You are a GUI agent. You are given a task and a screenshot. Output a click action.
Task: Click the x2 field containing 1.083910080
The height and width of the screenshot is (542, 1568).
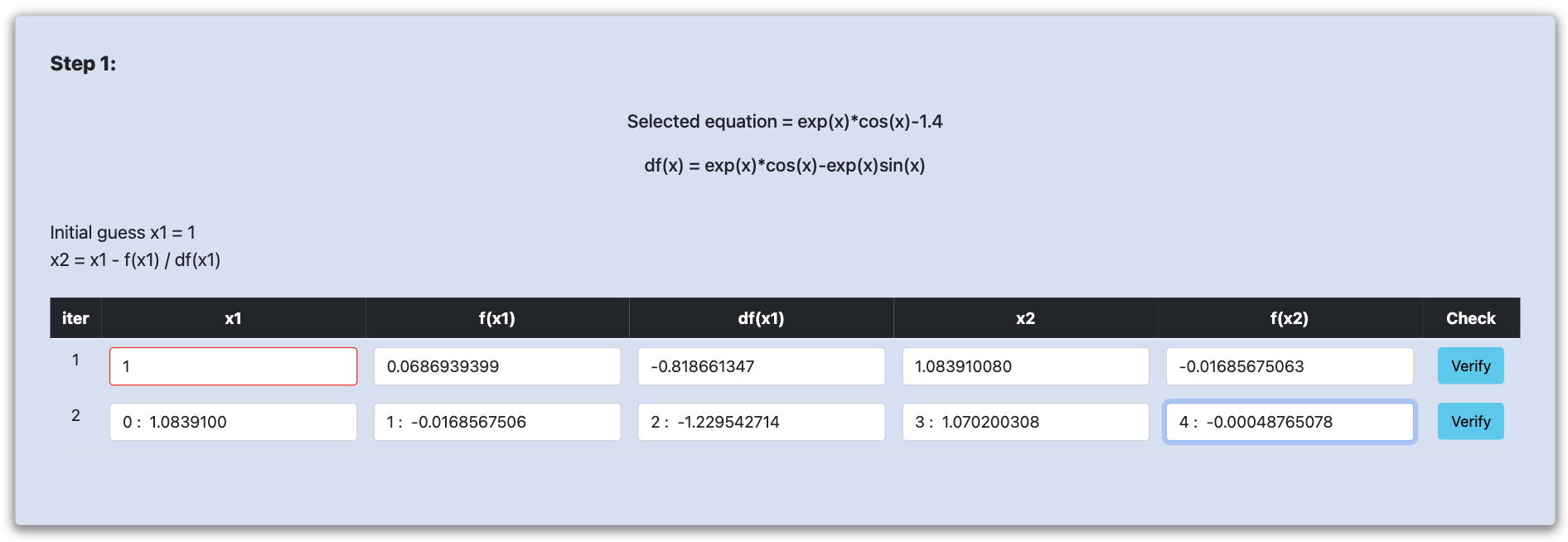(x=1025, y=366)
